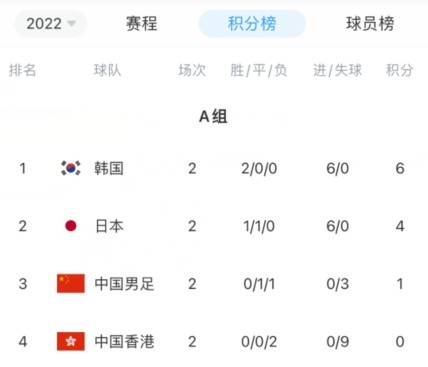
Task: Select the 中国男足 team name
Action: [124, 284]
